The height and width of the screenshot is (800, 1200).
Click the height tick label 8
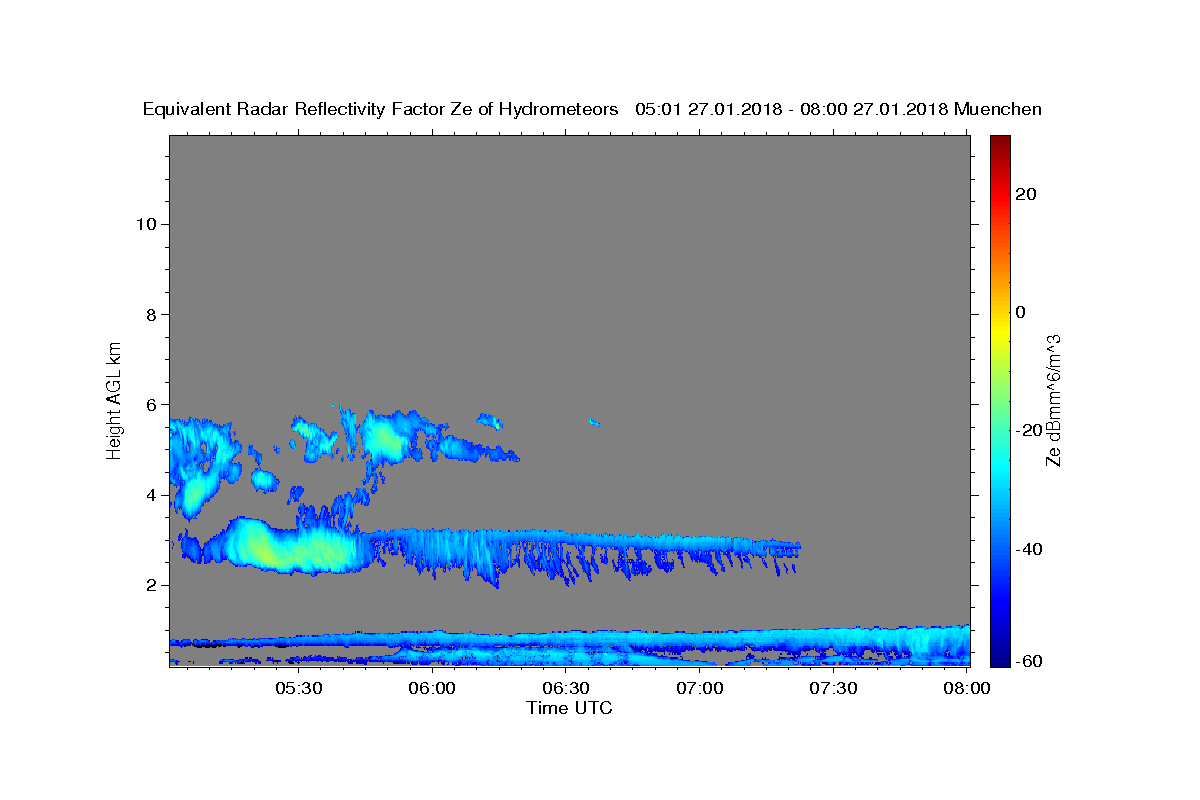[x=151, y=314]
